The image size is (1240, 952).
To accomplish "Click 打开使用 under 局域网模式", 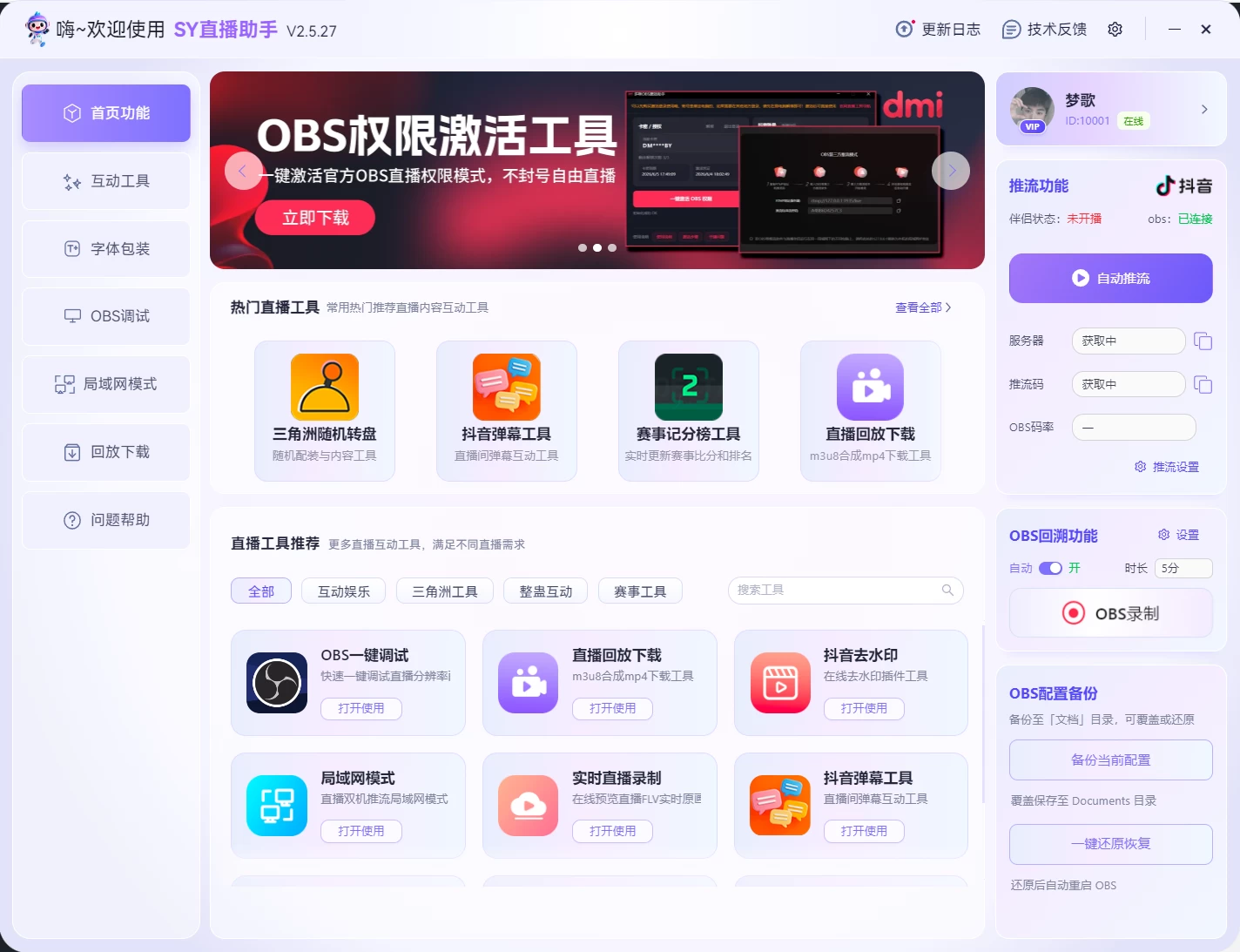I will tap(361, 831).
